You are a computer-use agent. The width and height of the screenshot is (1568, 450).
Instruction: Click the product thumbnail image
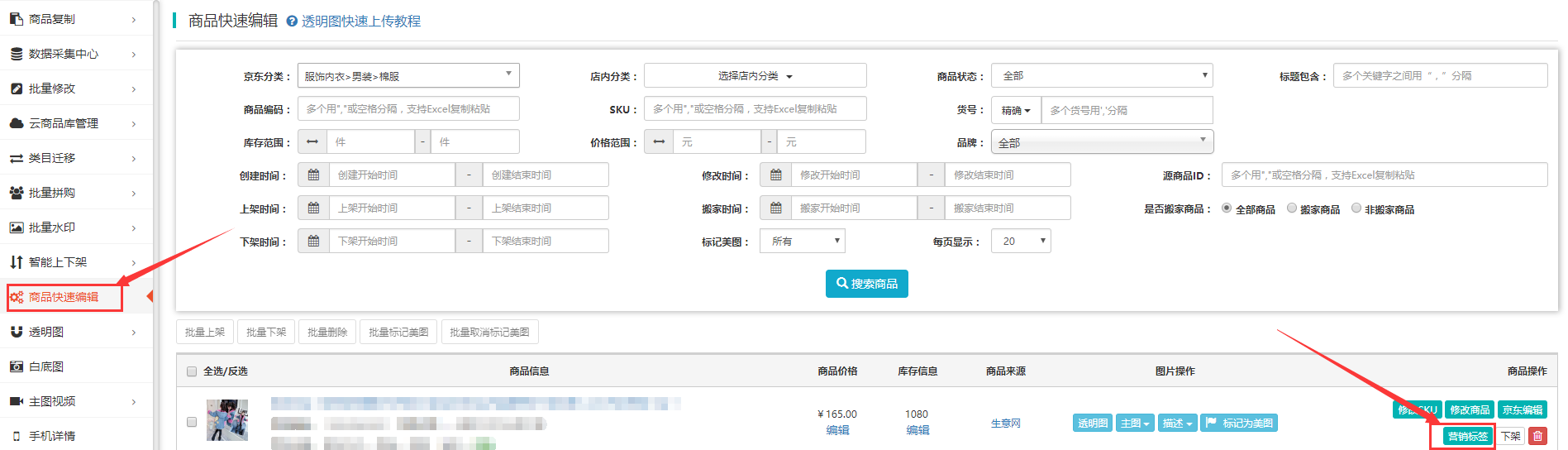click(227, 420)
